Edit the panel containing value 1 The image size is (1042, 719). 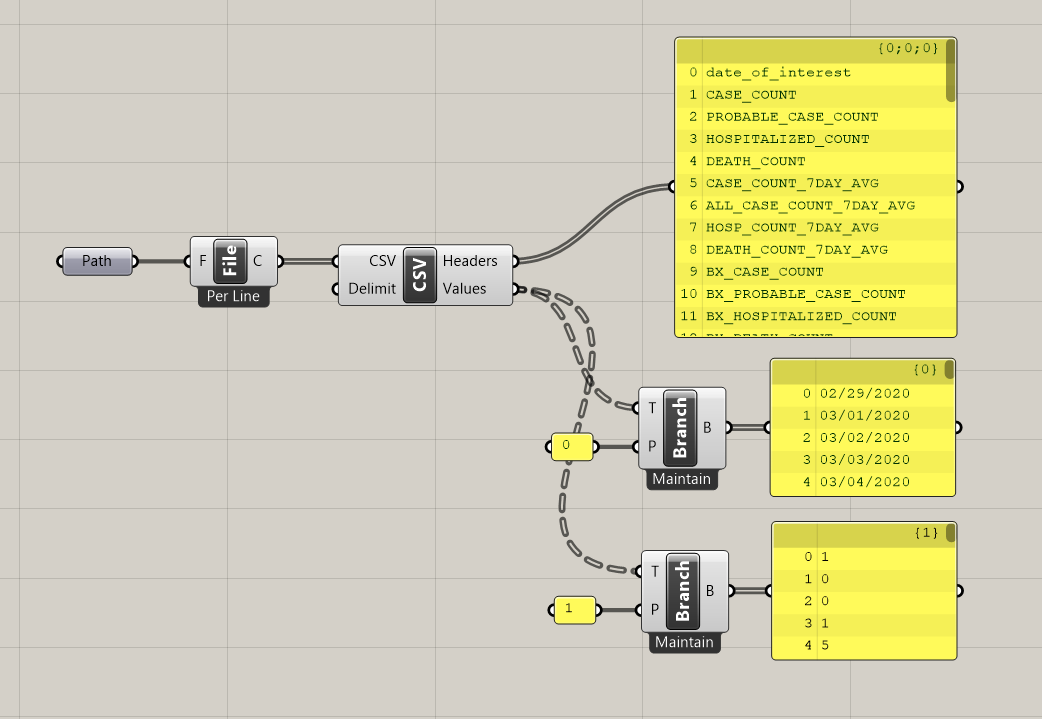(x=574, y=610)
